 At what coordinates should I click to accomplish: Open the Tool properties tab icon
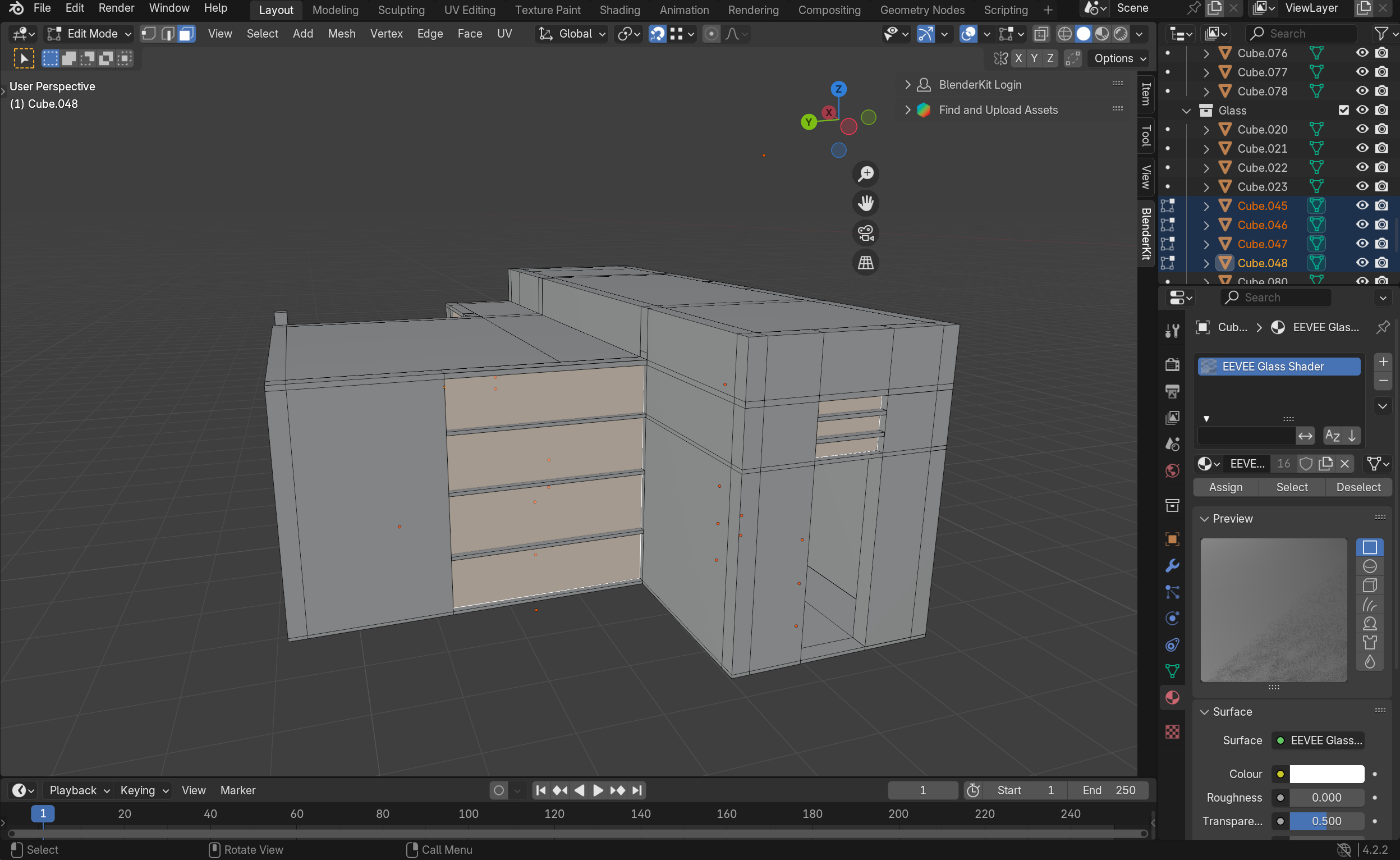[1172, 331]
